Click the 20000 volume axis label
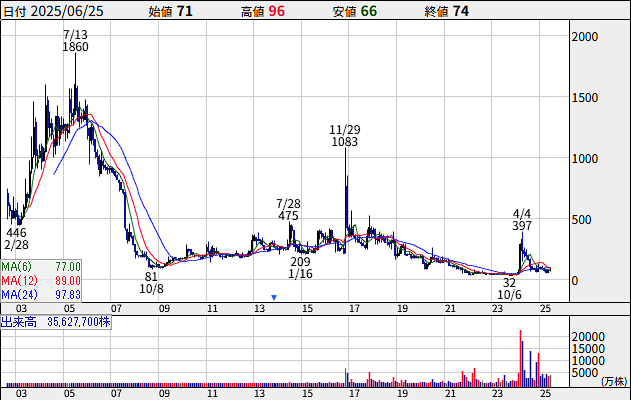 [588, 336]
